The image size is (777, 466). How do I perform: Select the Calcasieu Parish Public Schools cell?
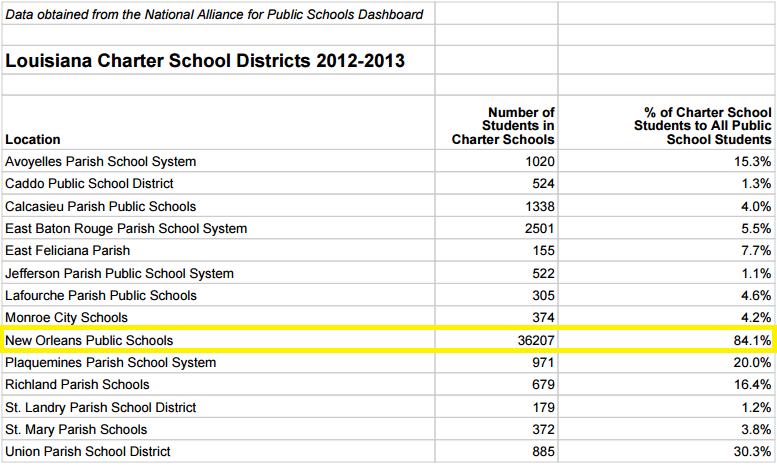click(101, 207)
